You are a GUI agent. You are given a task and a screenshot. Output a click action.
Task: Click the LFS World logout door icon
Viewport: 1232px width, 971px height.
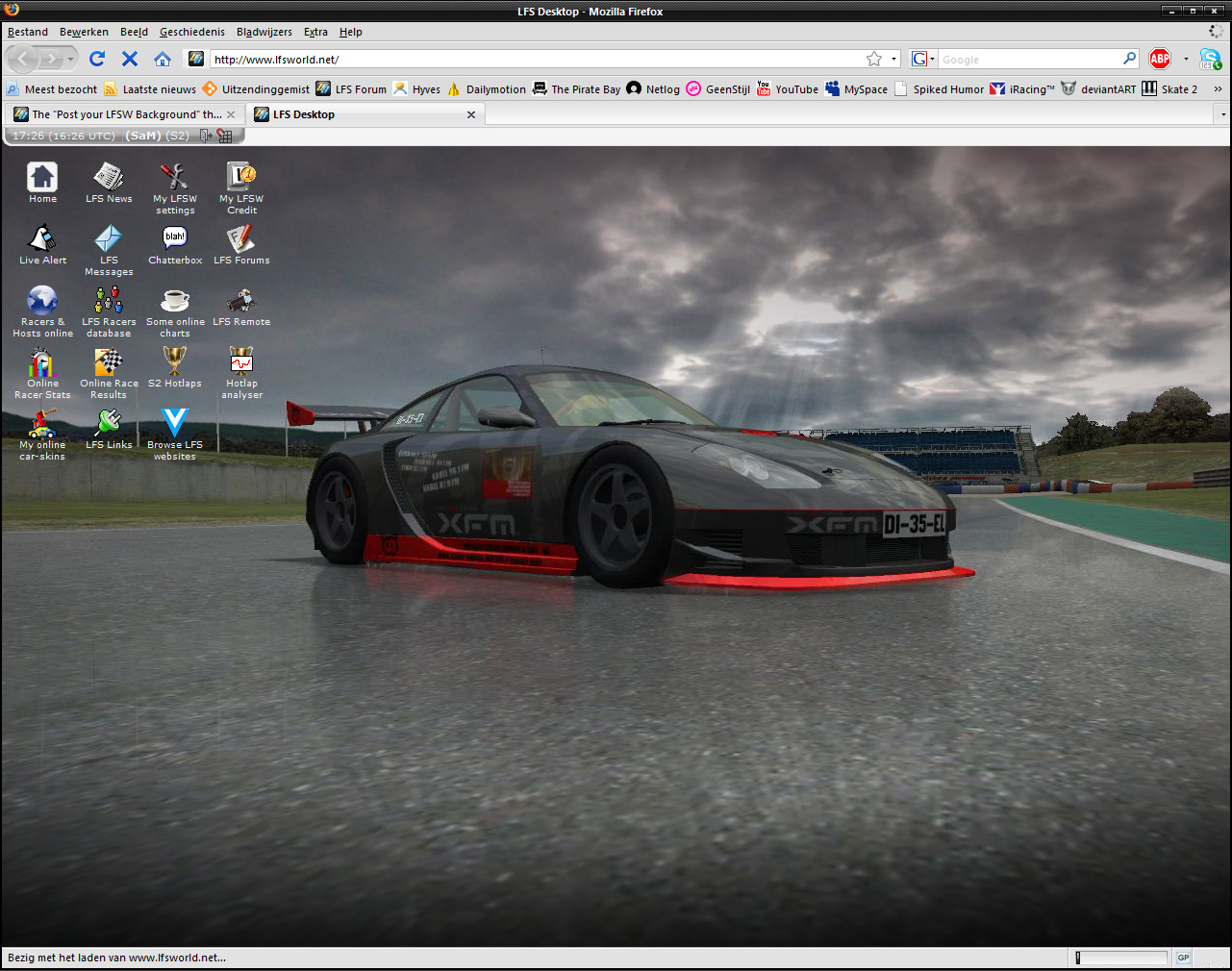[x=206, y=137]
